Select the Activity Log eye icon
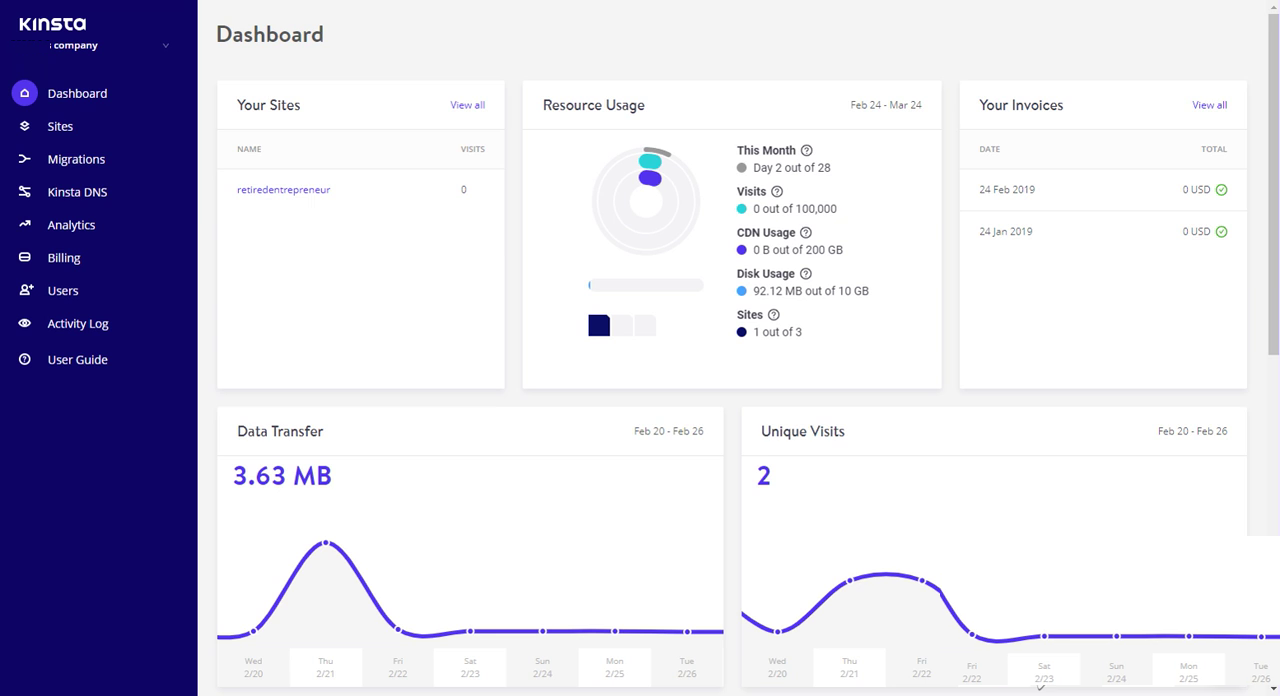The image size is (1280, 696). (x=24, y=323)
